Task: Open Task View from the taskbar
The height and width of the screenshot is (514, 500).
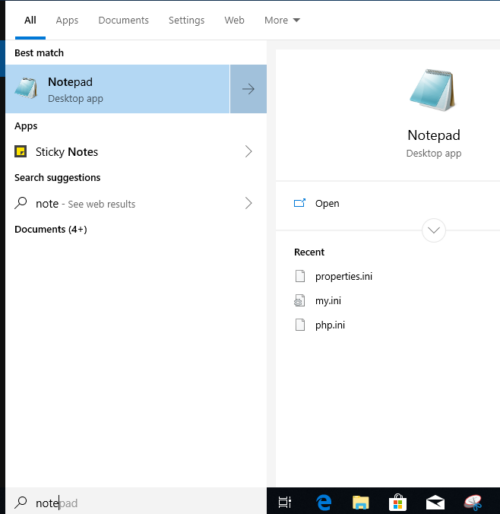Action: 285,502
